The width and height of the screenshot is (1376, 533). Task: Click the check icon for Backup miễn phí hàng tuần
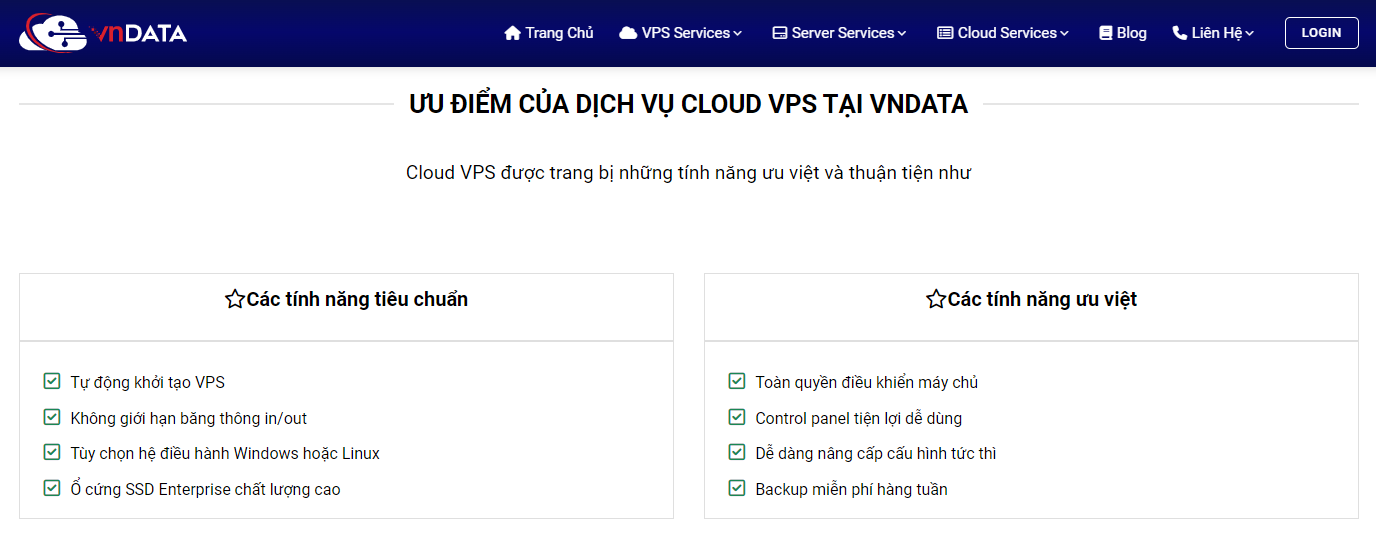pos(737,488)
